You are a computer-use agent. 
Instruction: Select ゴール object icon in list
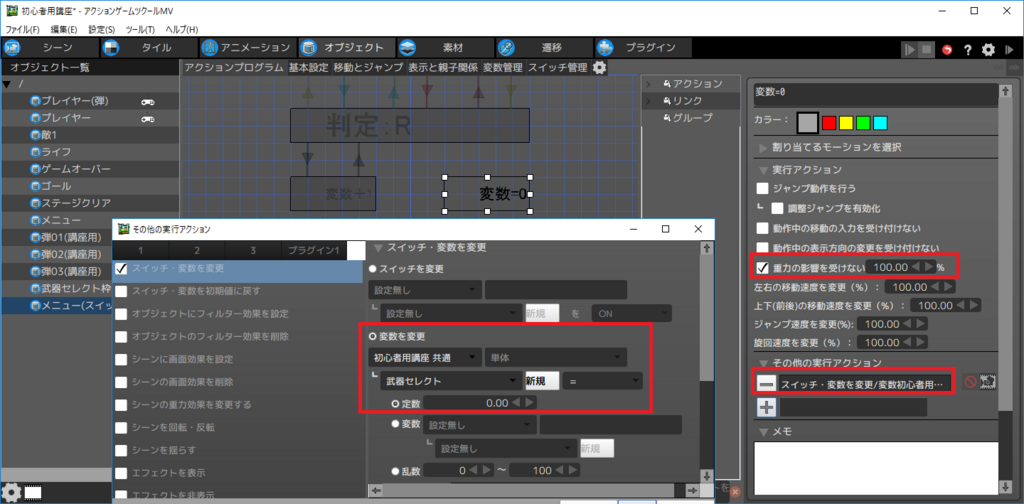pos(35,186)
